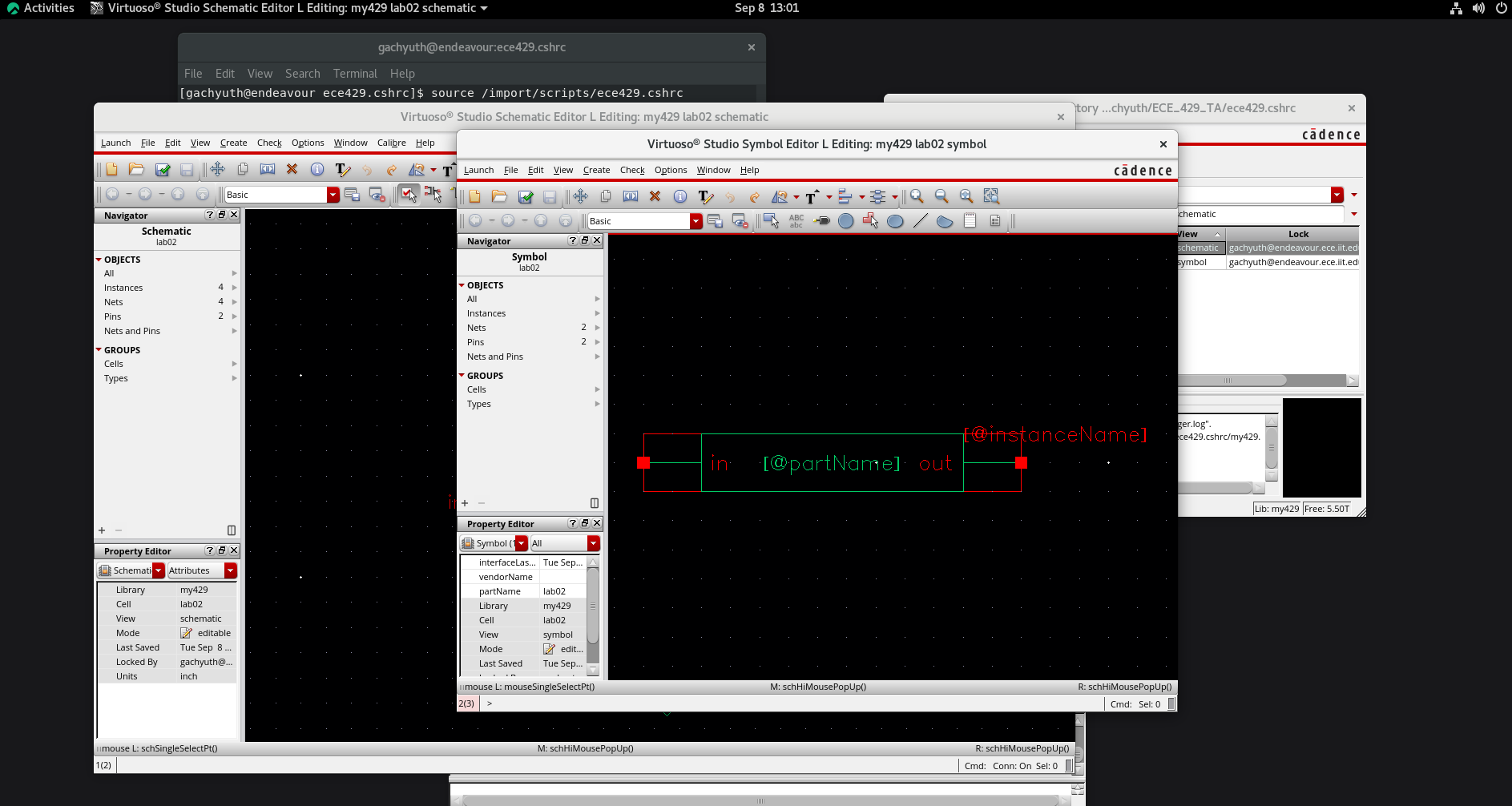
Task: Click properties info icon in Schematic Editor toolbar
Action: (317, 169)
